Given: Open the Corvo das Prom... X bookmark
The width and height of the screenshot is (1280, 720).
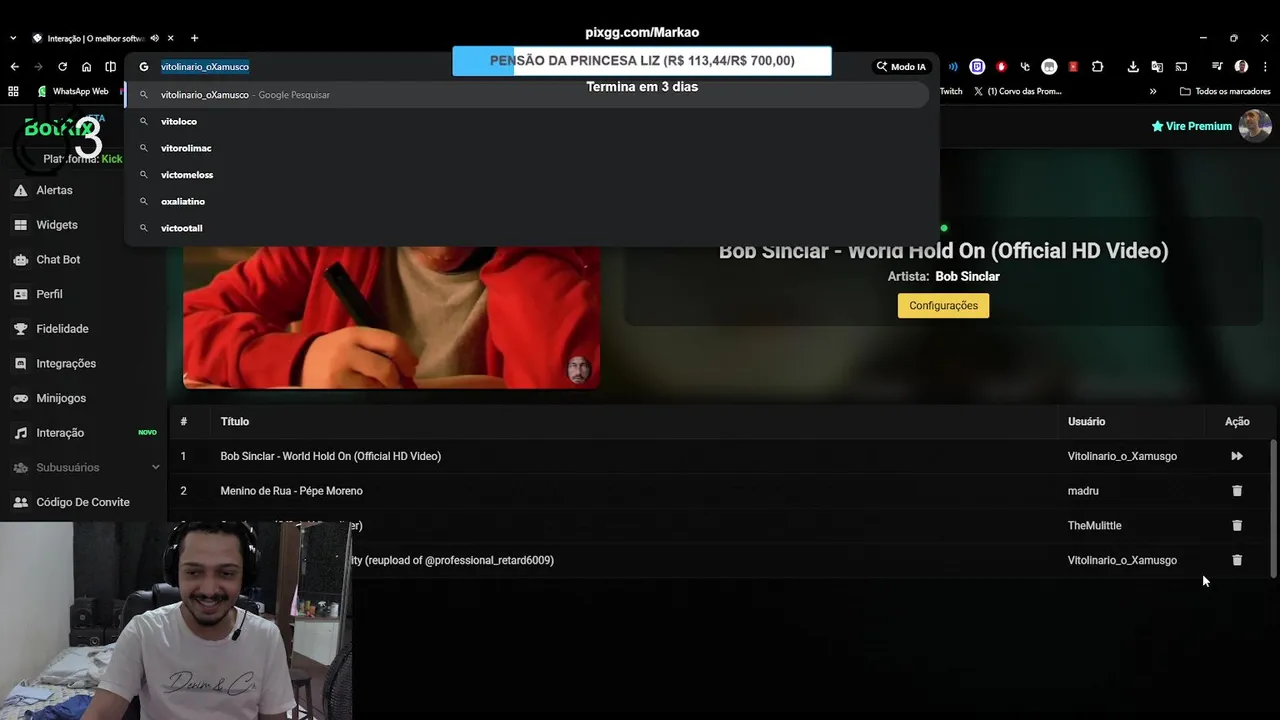Looking at the screenshot, I should coord(1016,91).
